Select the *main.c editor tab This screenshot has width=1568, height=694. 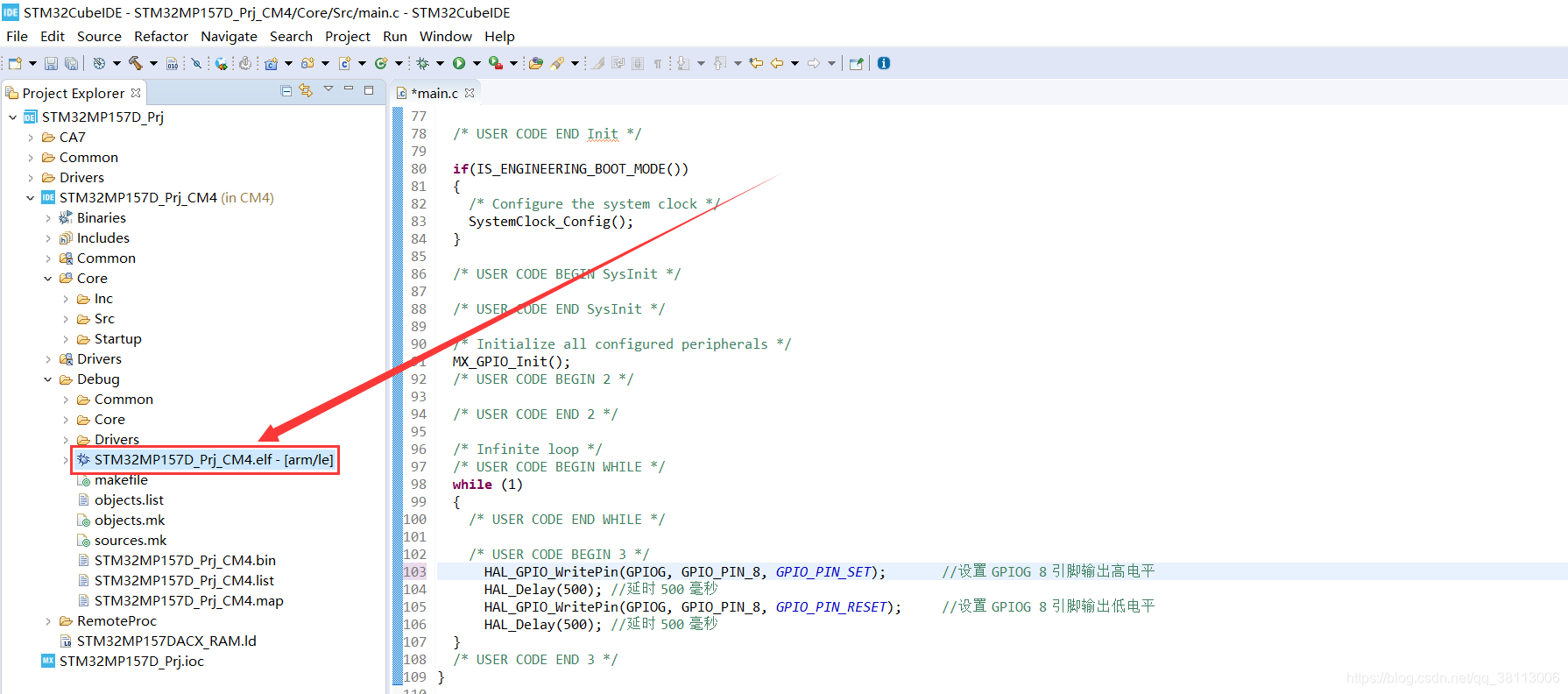pyautogui.click(x=434, y=93)
